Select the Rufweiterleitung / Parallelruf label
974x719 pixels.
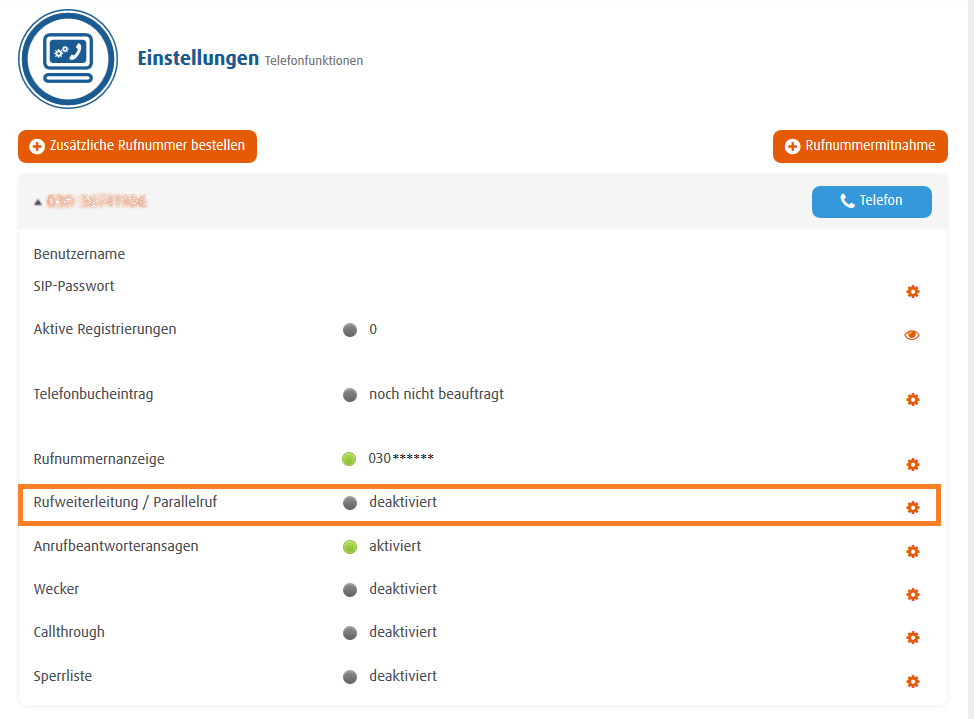[x=125, y=503]
